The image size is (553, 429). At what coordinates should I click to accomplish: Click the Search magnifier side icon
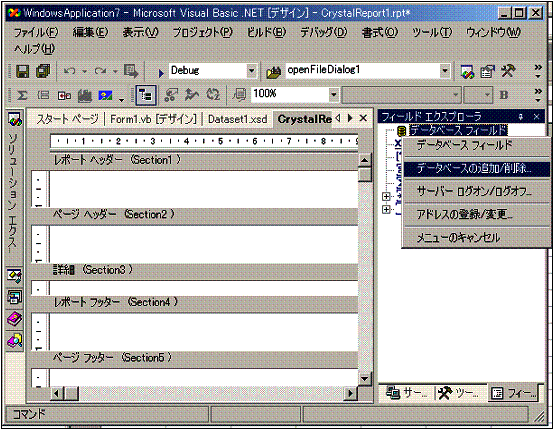pos(14,340)
